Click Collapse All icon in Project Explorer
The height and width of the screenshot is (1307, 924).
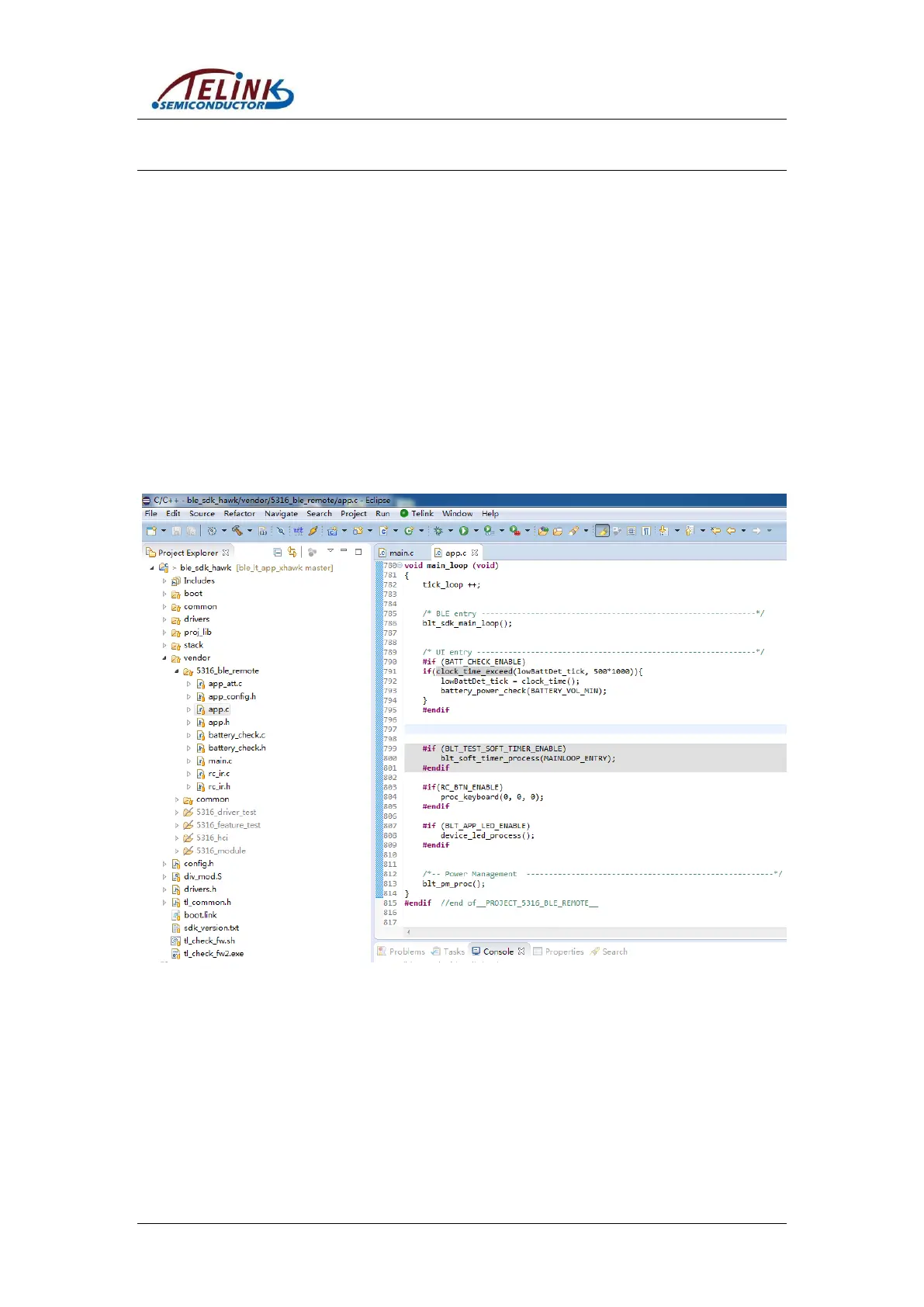pyautogui.click(x=278, y=553)
